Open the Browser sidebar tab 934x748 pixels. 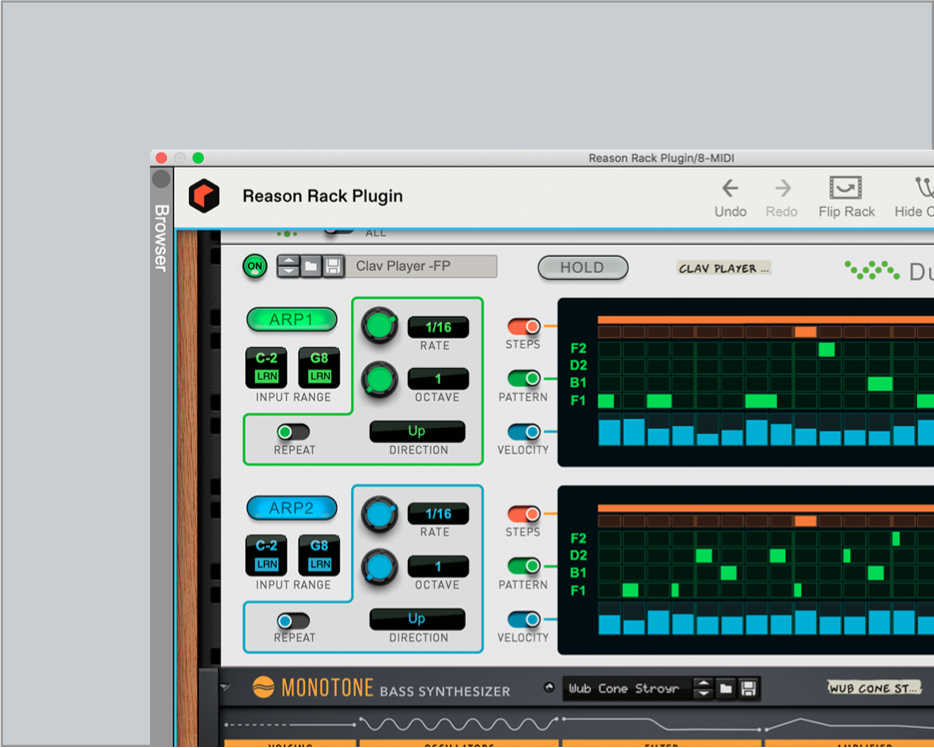point(161,238)
